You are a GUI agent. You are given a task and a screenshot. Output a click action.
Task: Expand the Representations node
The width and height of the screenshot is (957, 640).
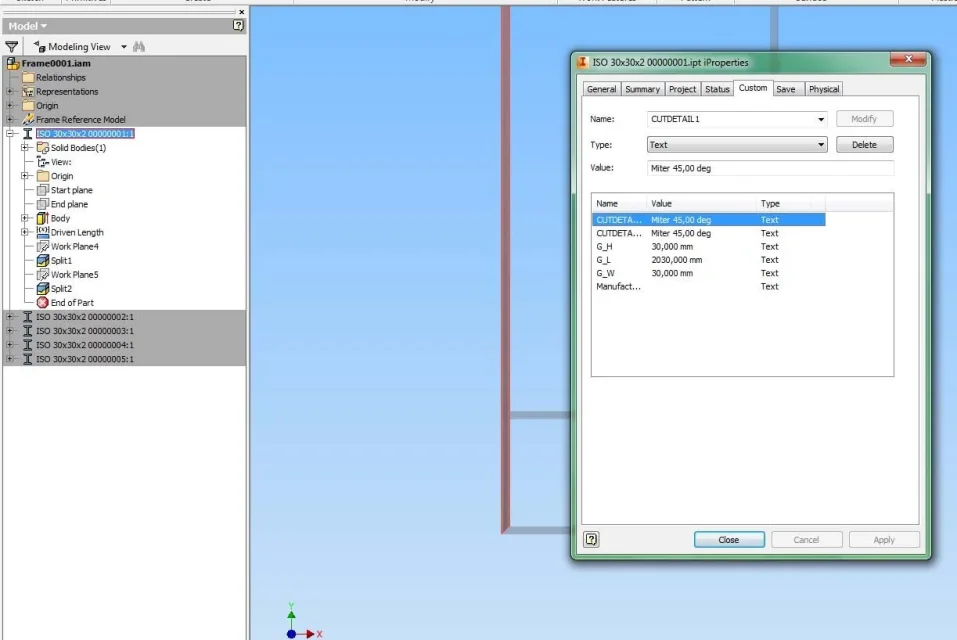point(10,92)
